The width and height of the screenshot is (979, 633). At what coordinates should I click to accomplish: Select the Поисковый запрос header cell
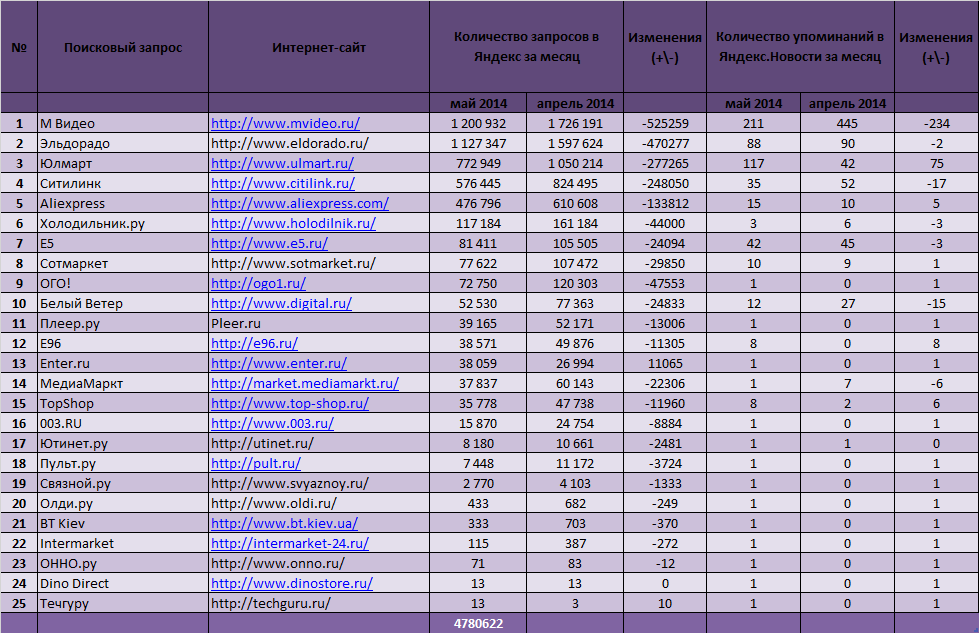[123, 47]
